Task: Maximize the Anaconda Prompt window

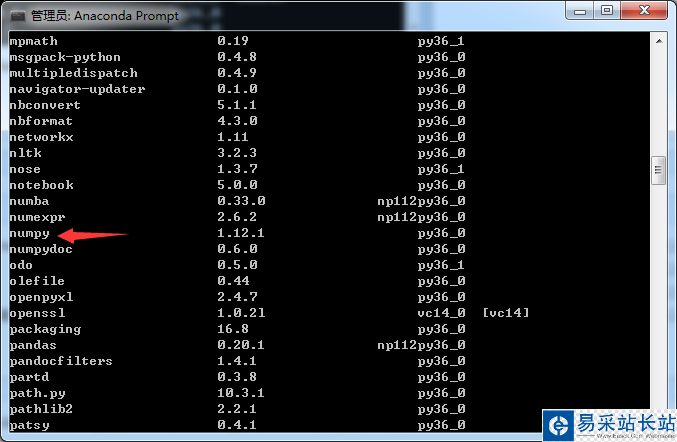Action: (607, 11)
